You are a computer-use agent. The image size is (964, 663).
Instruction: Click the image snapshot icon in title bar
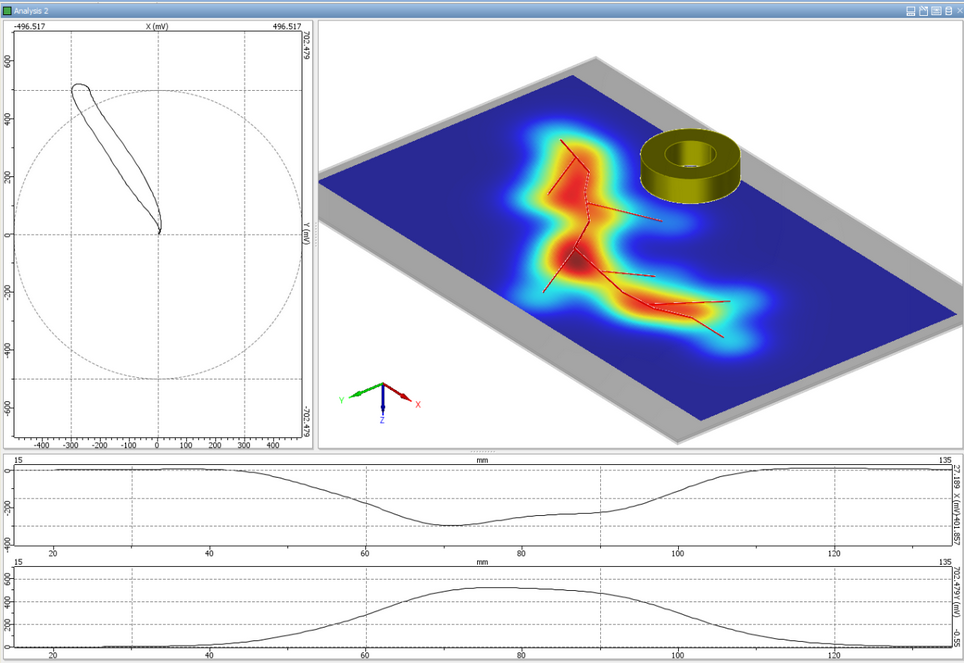coord(936,11)
